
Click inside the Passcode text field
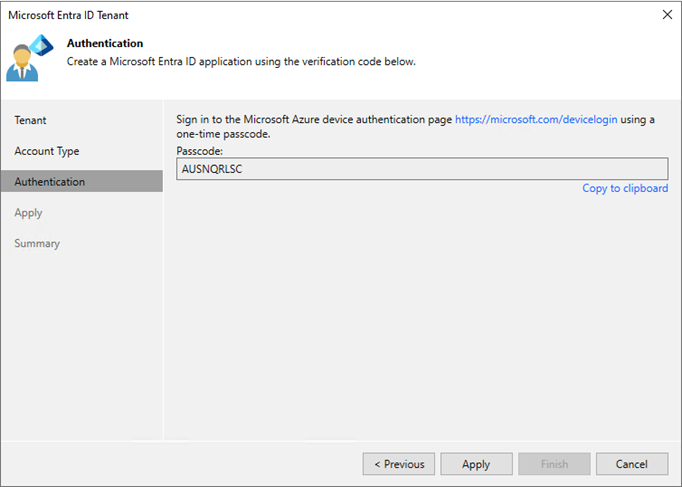tap(422, 169)
